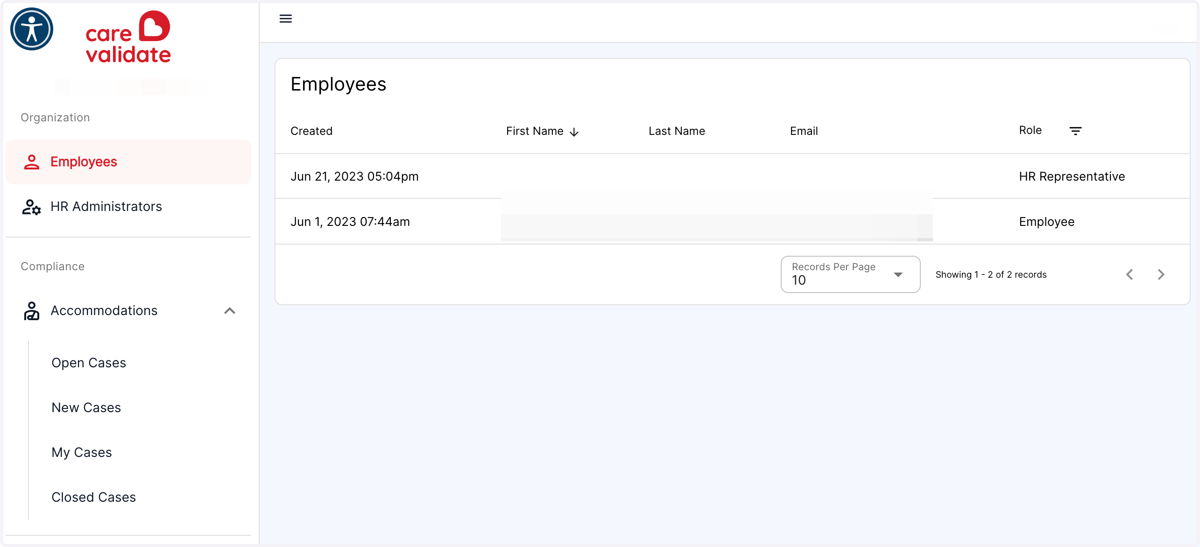Click the Employees page heading
This screenshot has width=1200, height=547.
(338, 84)
